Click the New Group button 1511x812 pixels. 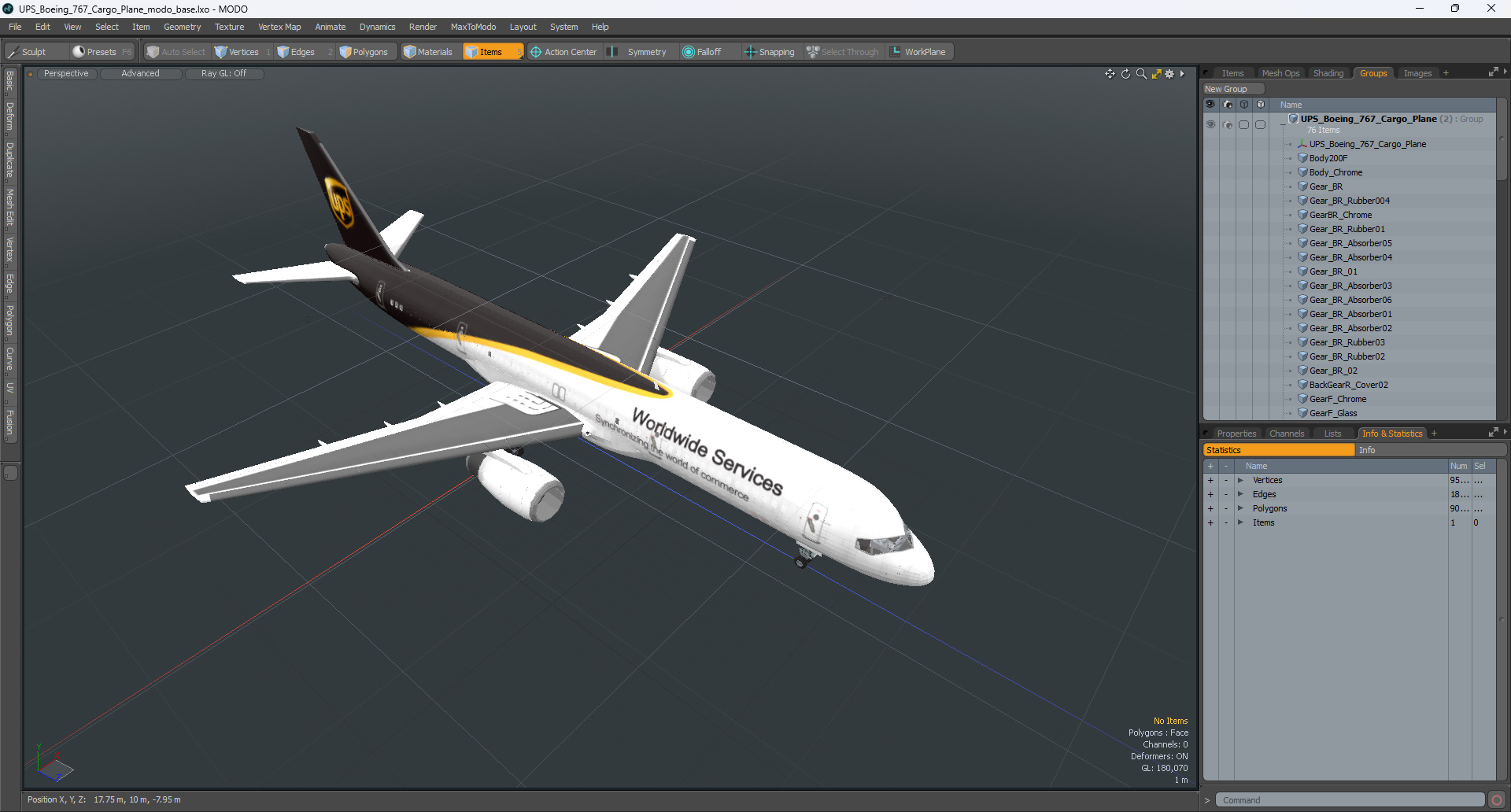click(x=1232, y=89)
